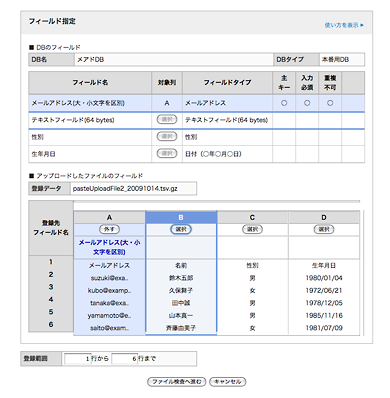Click cell yamamoto@e.. in column A

(109, 316)
